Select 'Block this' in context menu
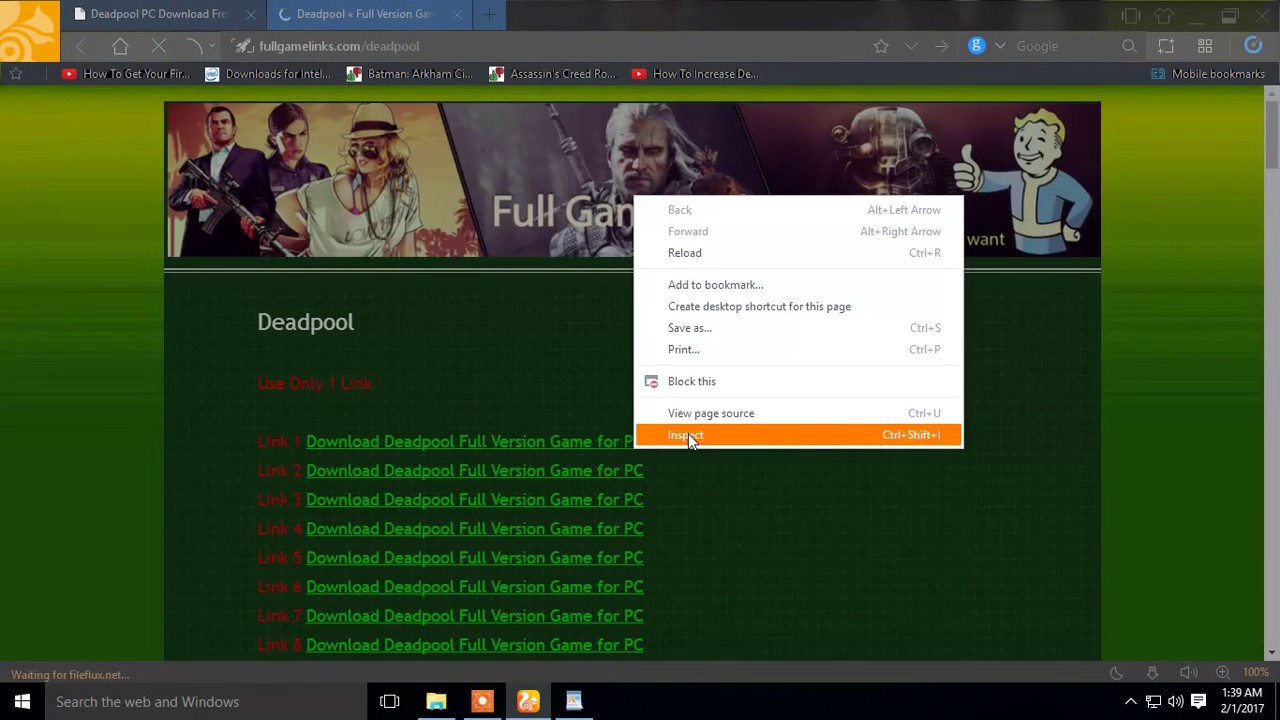The width and height of the screenshot is (1280, 720). coord(799,381)
